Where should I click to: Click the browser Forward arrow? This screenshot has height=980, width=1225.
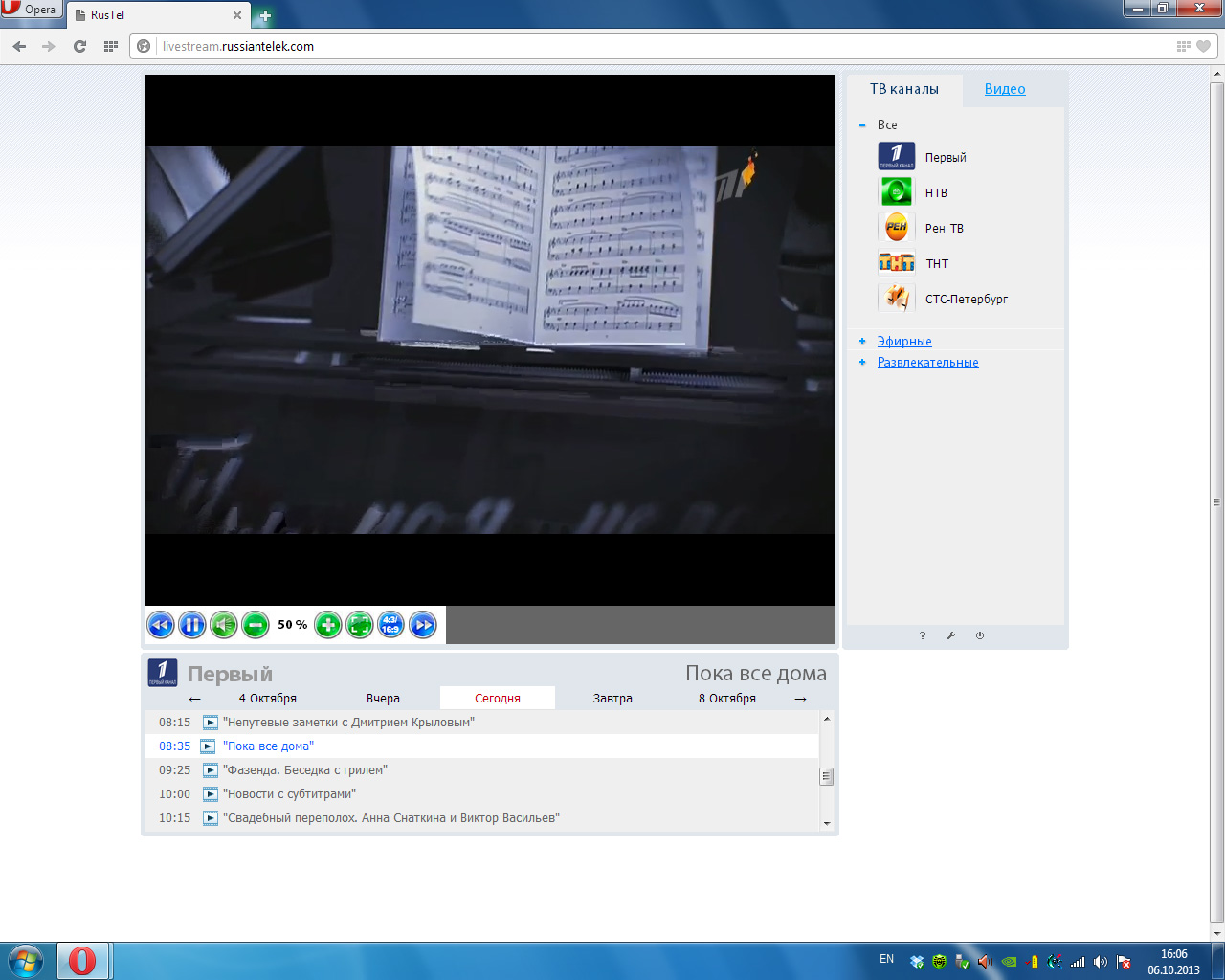49,46
